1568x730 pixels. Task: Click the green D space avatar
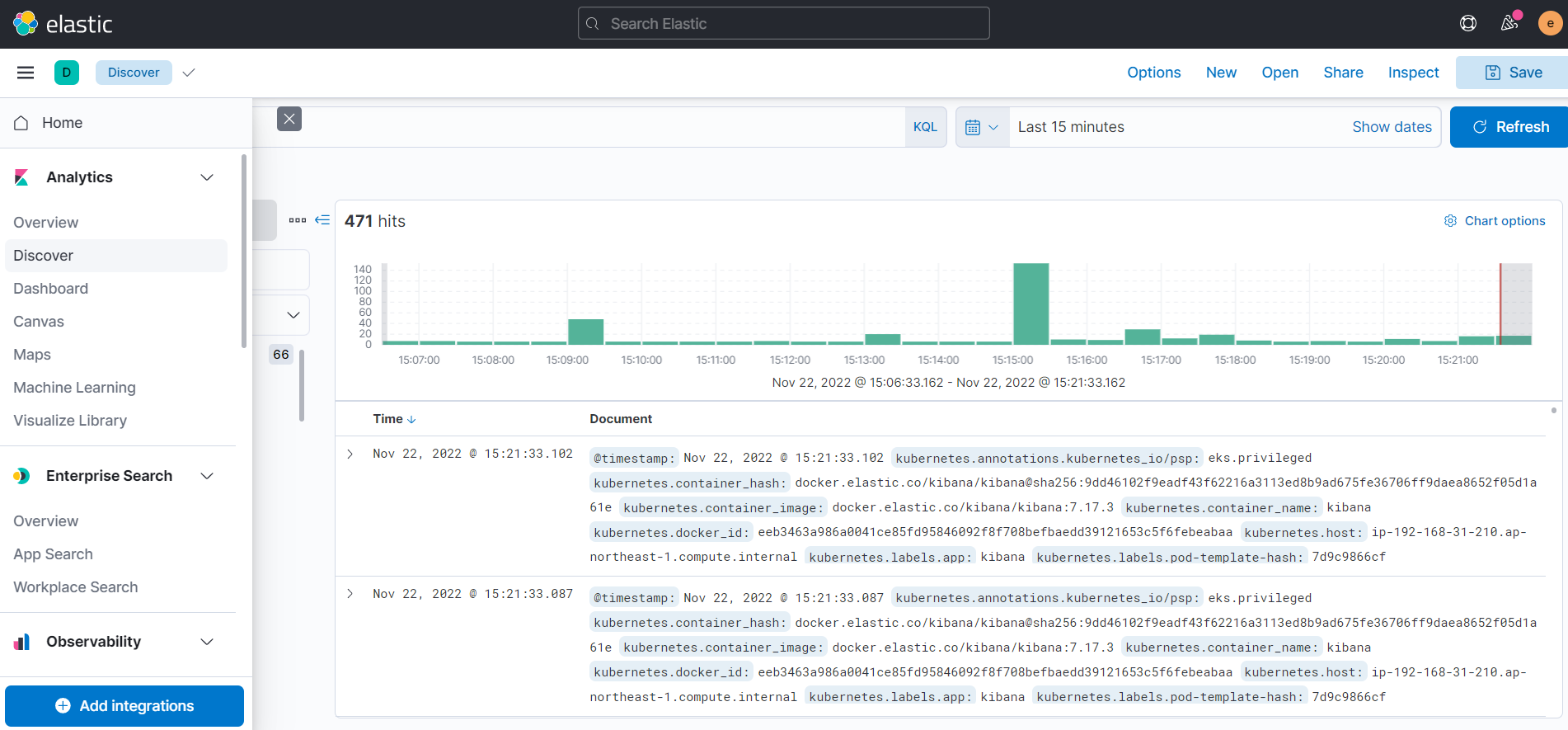(67, 73)
